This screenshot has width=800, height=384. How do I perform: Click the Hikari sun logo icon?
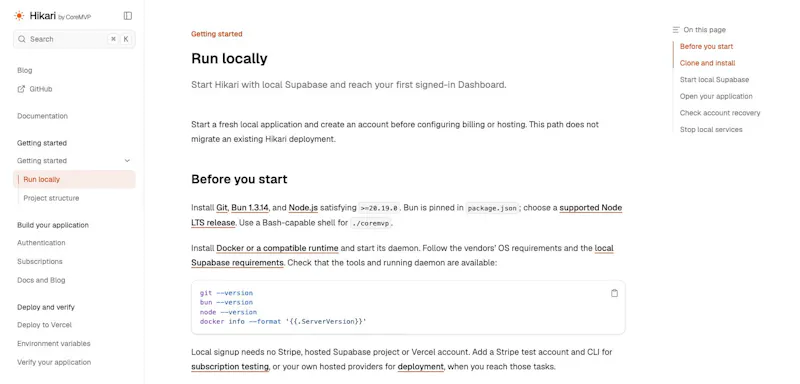[19, 16]
